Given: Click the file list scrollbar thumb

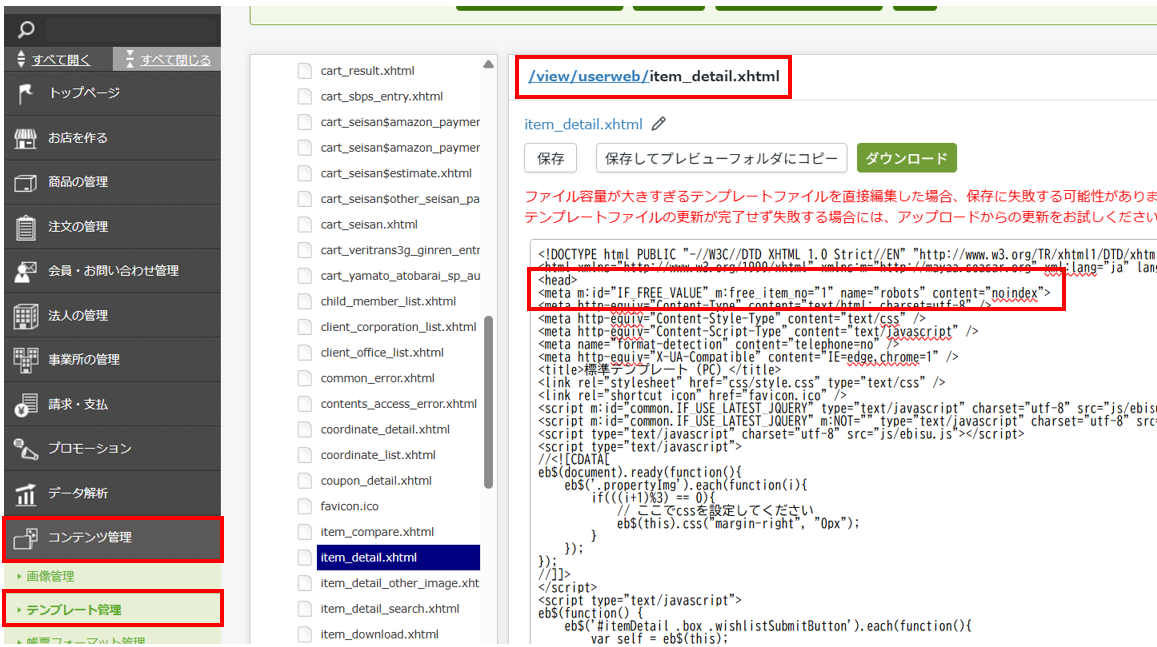Looking at the screenshot, I should (488, 402).
